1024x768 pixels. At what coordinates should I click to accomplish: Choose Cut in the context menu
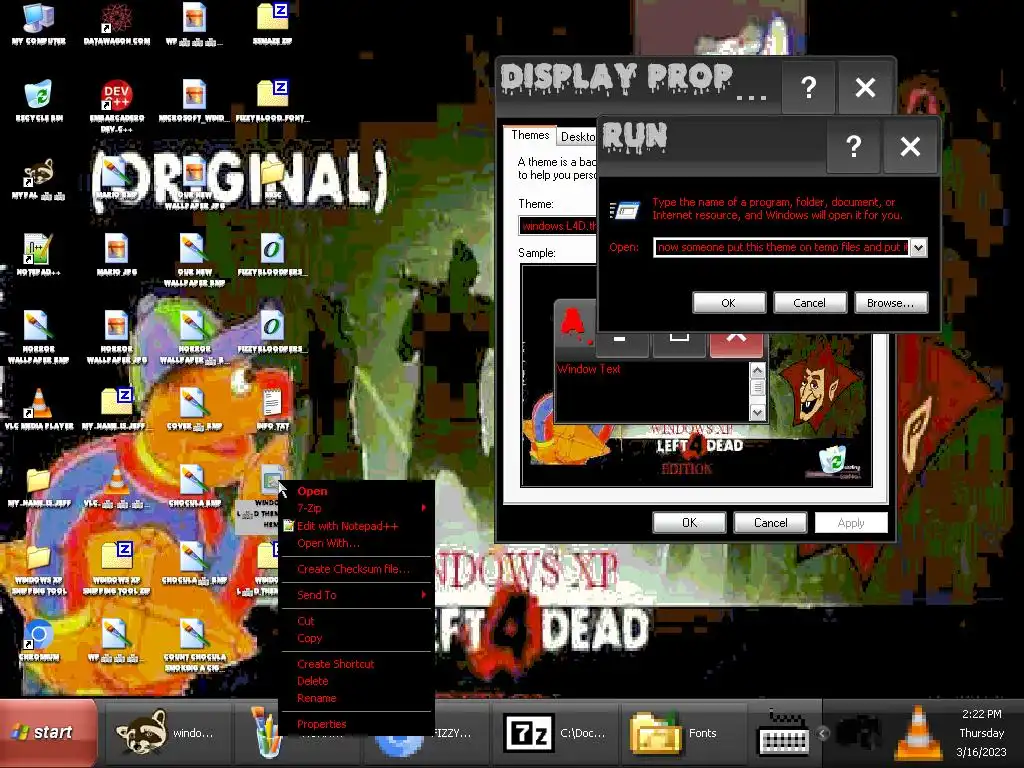(x=357, y=621)
